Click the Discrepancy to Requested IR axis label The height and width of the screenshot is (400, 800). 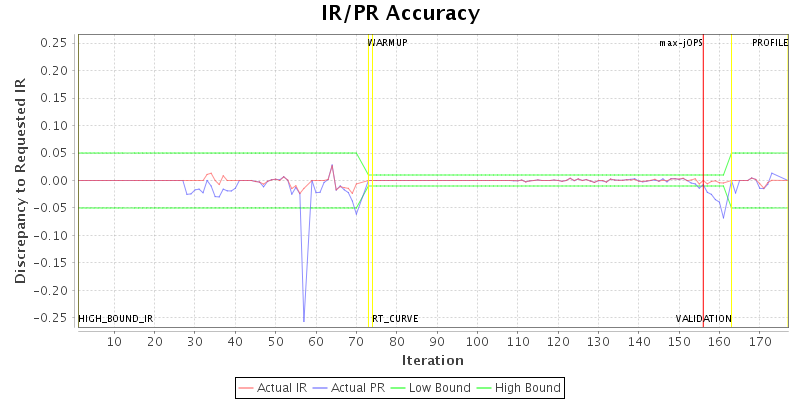[x=20, y=181]
